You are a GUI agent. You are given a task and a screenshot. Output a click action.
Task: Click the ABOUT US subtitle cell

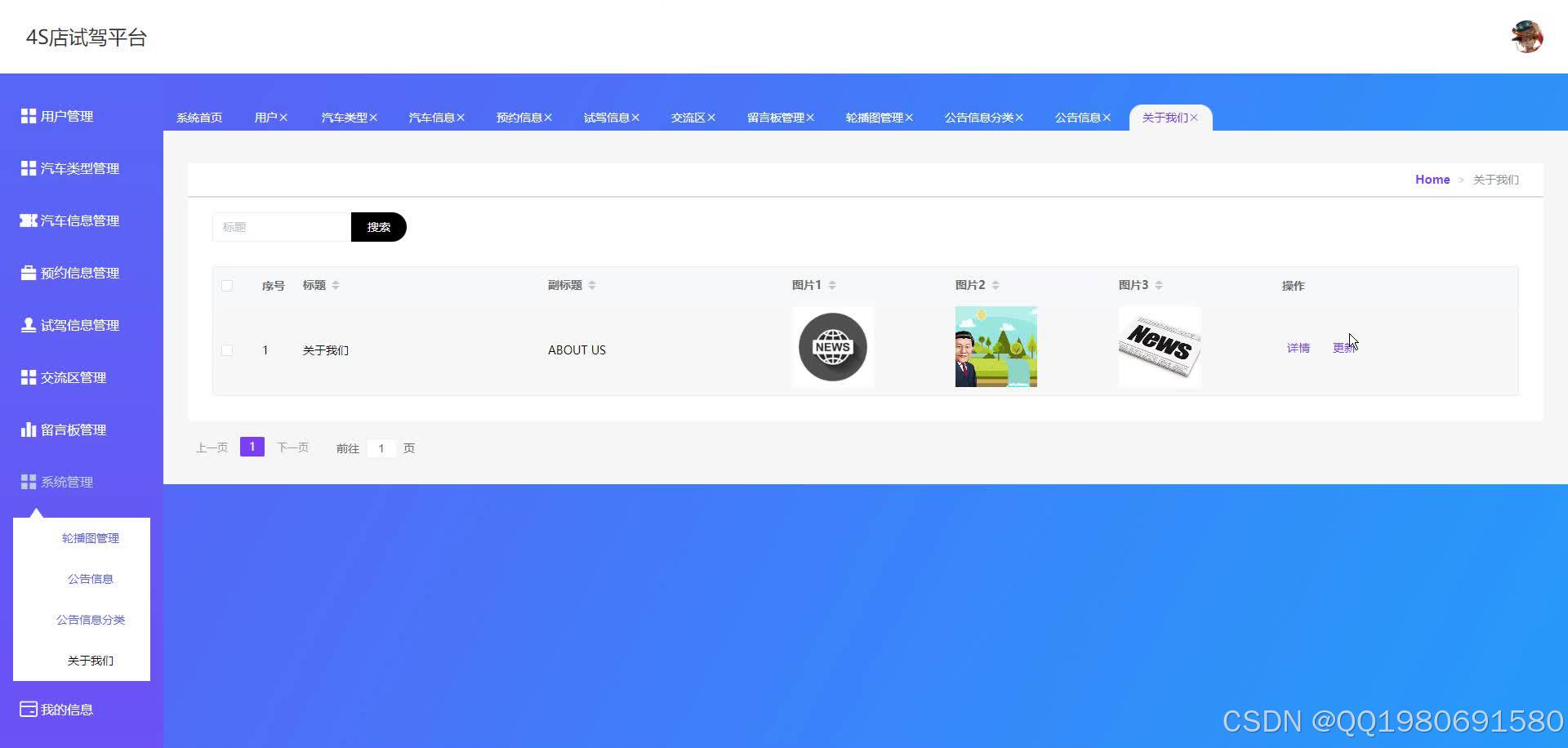point(577,350)
